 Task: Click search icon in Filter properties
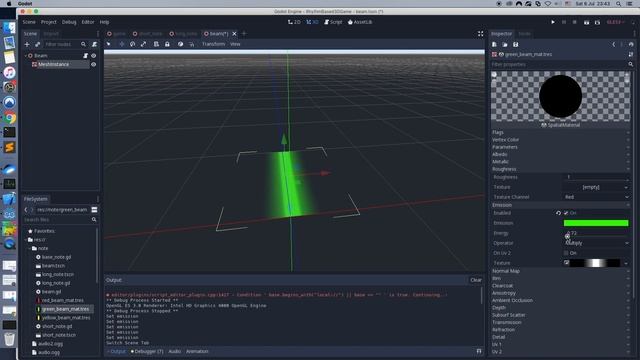(x=631, y=64)
